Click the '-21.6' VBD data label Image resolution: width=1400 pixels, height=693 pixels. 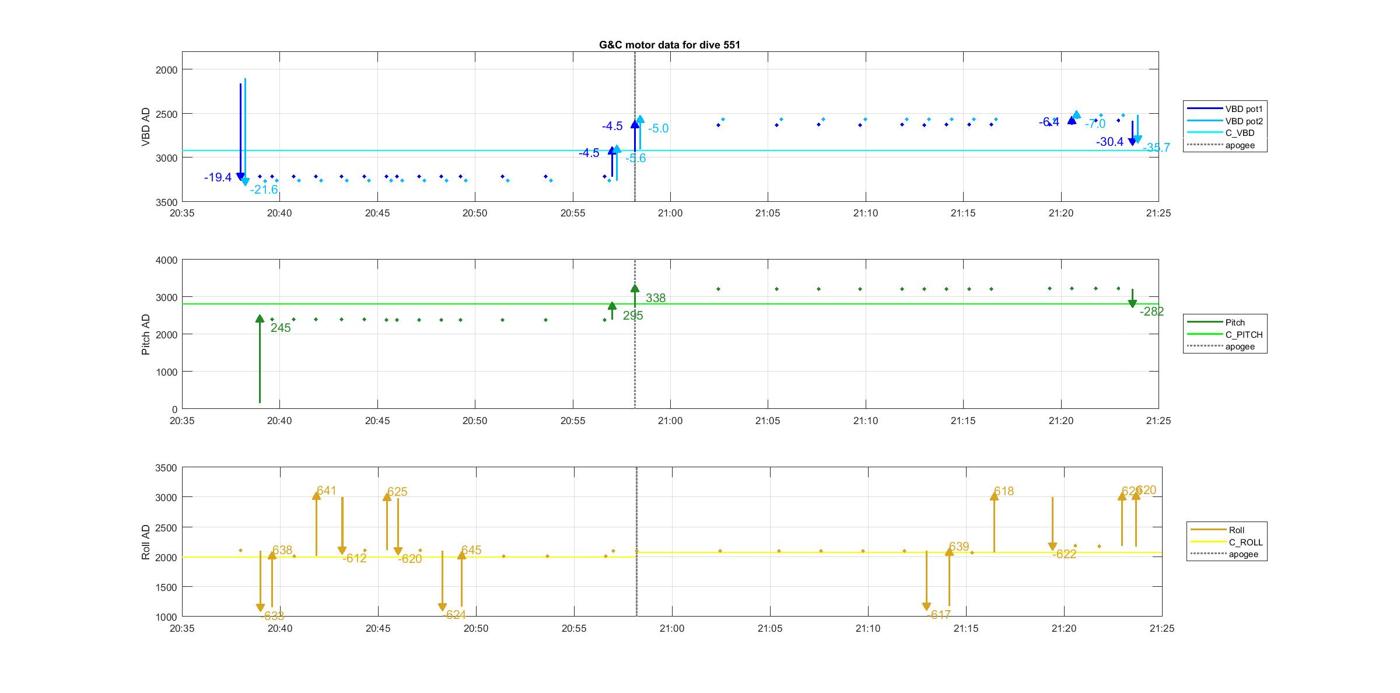tap(264, 190)
